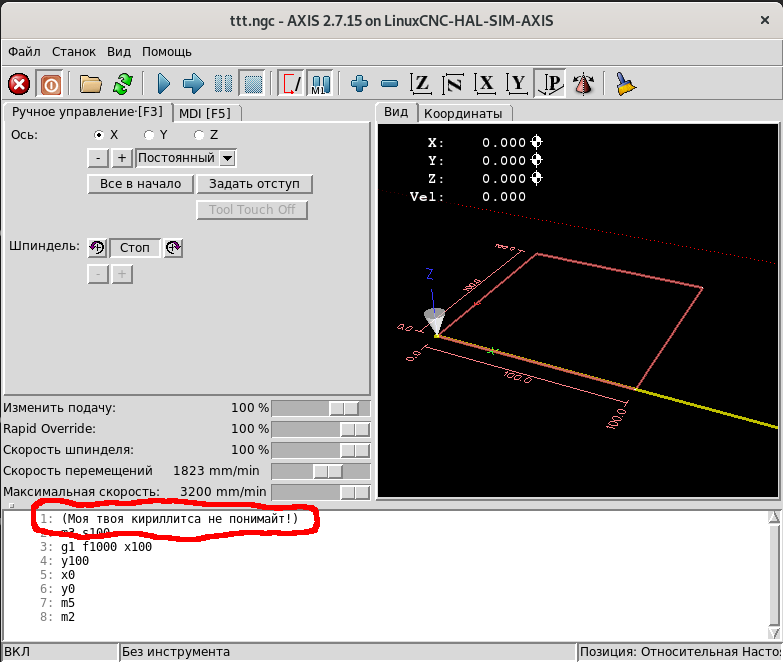Switch to side X view
This screenshot has width=783, height=662.
485,83
